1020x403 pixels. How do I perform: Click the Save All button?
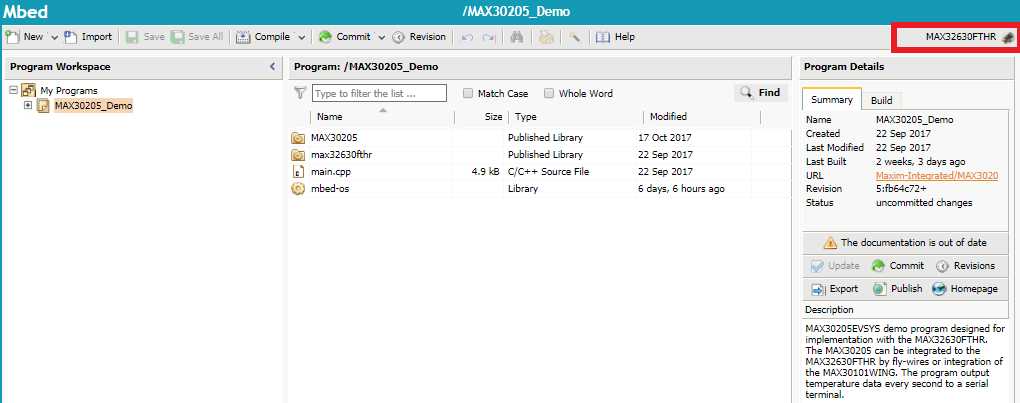click(x=197, y=37)
